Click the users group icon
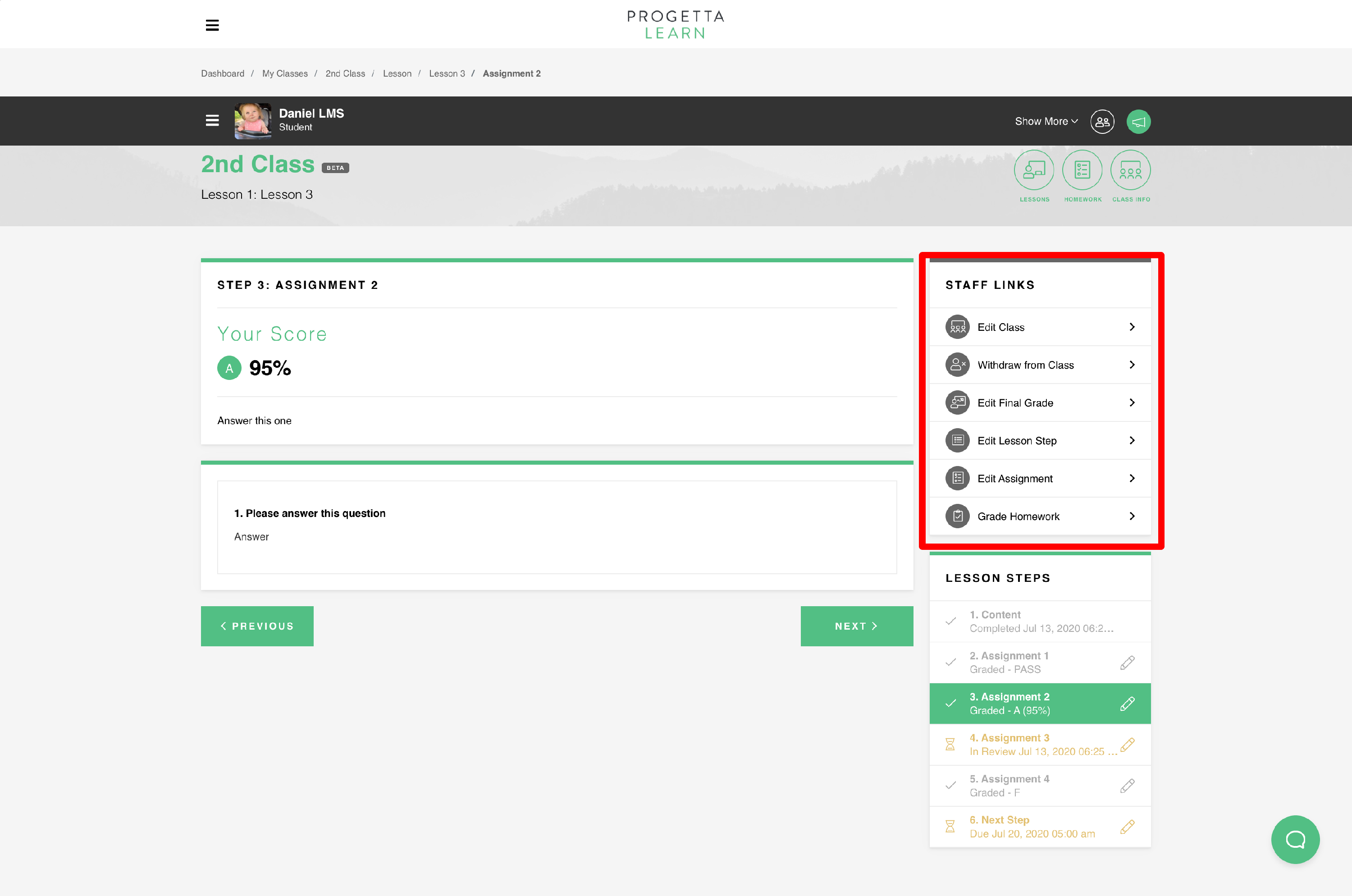Screen dimensions: 1352x896 click(1102, 121)
